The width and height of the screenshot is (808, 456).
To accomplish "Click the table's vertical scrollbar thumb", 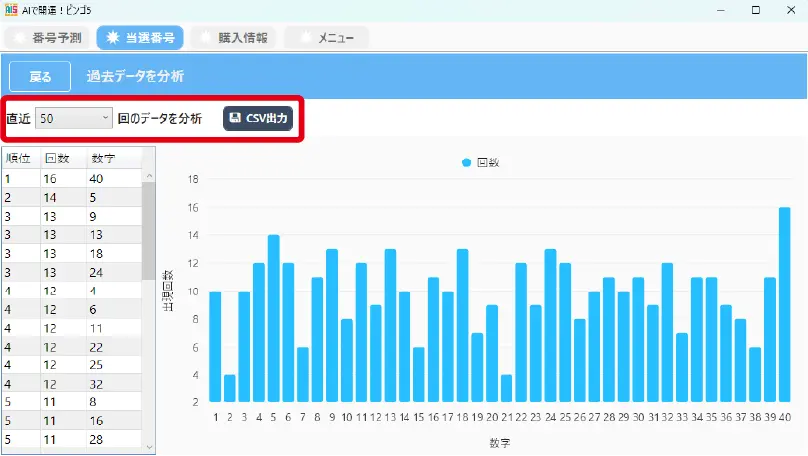I will [x=149, y=231].
